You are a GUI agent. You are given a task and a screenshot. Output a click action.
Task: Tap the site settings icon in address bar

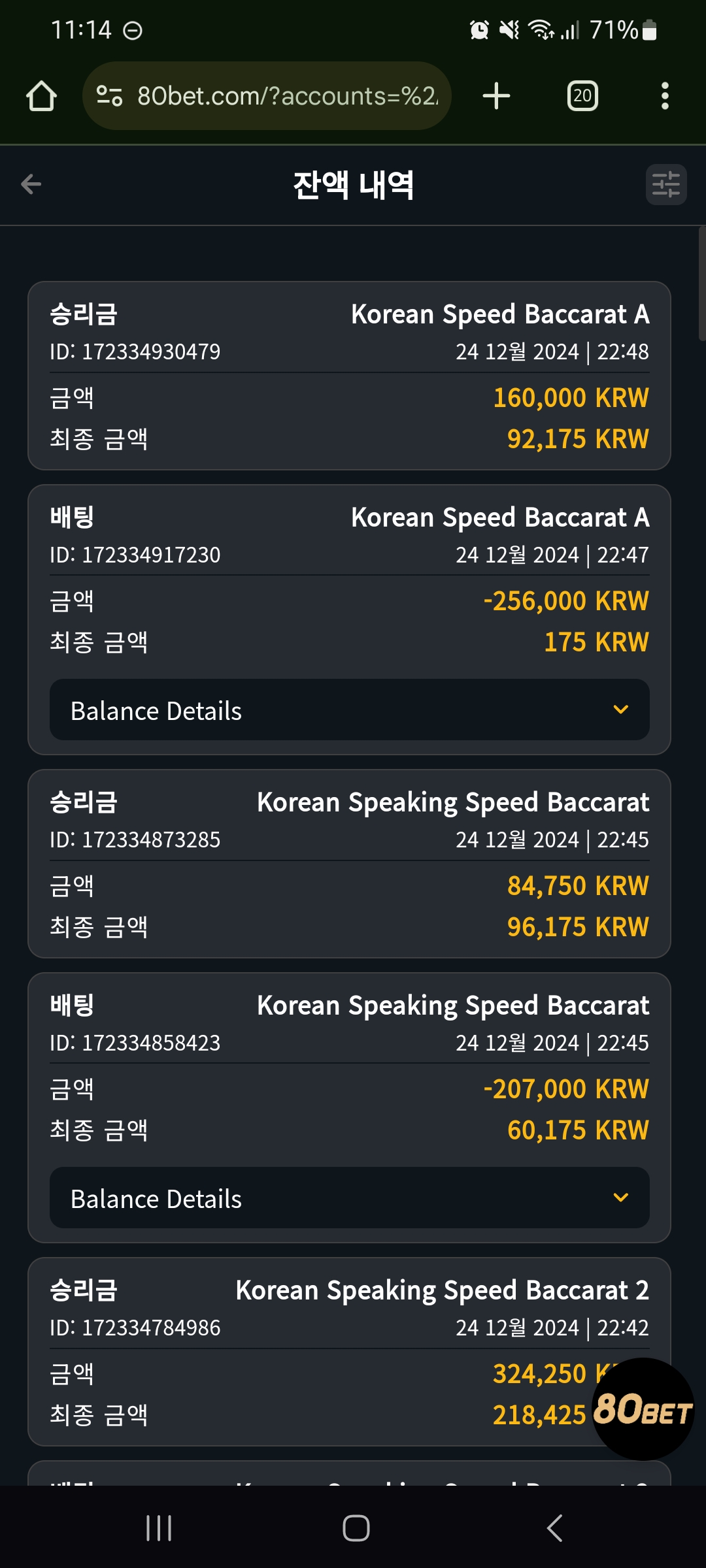point(109,96)
